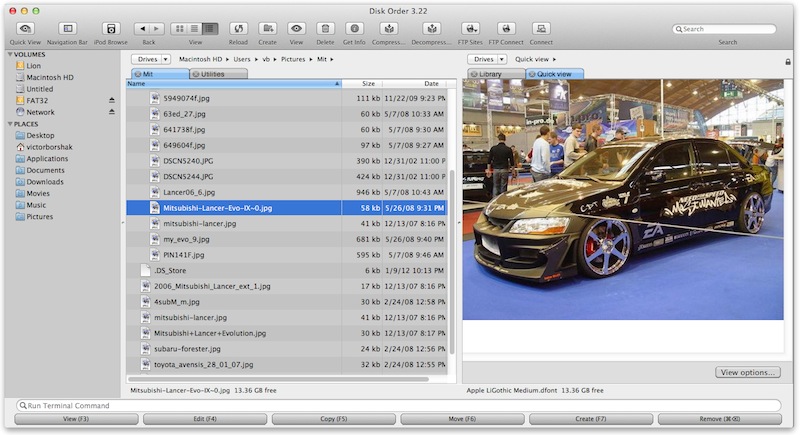This screenshot has height=435, width=800.
Task: Click the FTP Connect toolbar icon
Action: [x=507, y=29]
